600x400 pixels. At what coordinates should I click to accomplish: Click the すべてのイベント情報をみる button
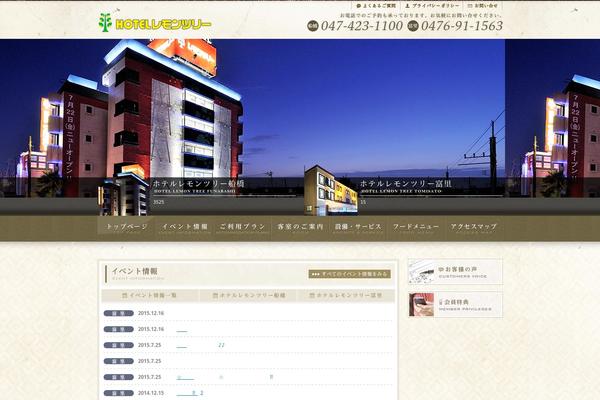point(350,274)
